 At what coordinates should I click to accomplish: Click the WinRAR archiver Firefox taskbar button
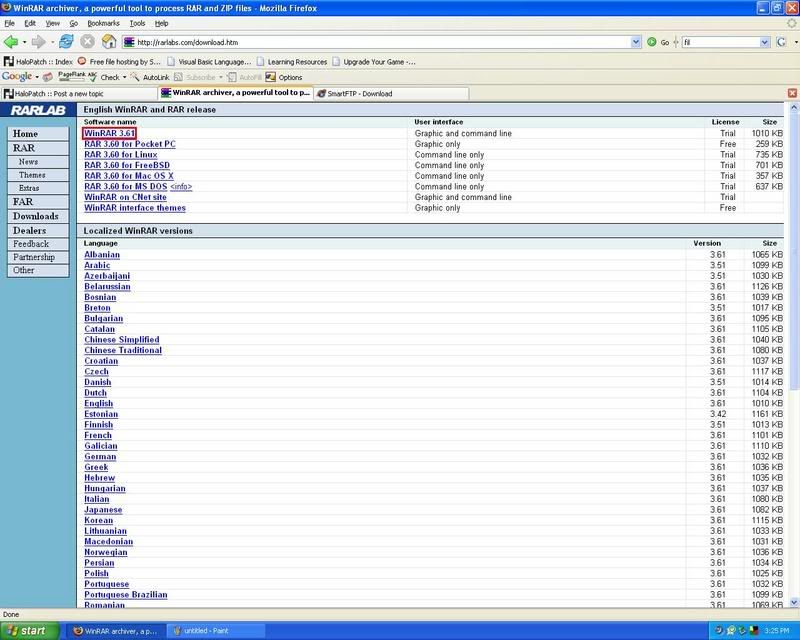[x=116, y=631]
